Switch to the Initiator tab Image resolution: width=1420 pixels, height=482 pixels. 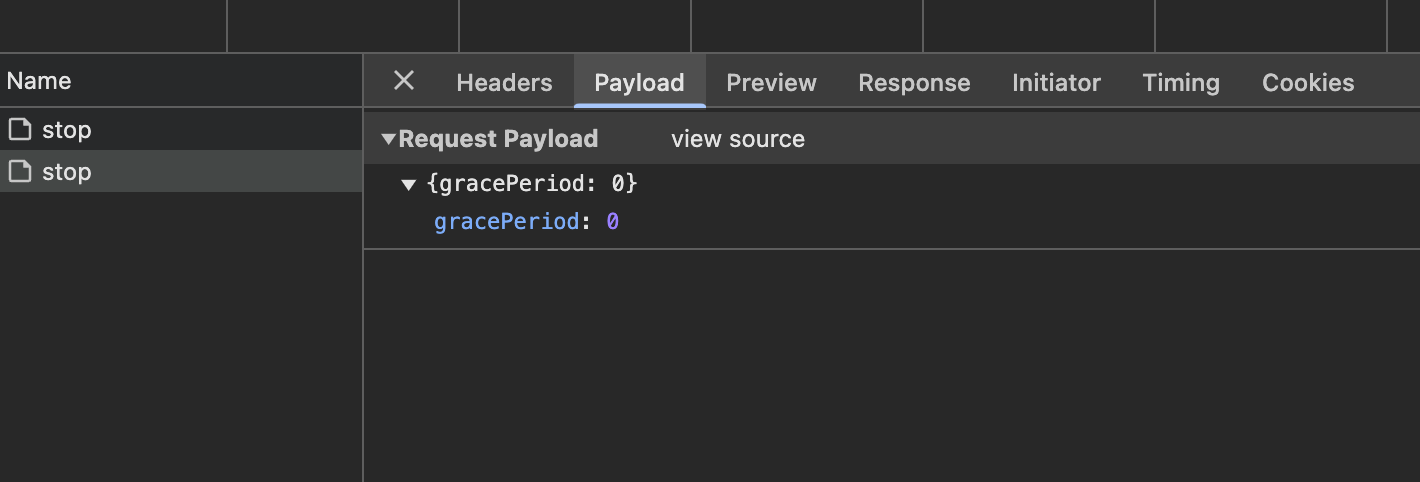(1056, 83)
